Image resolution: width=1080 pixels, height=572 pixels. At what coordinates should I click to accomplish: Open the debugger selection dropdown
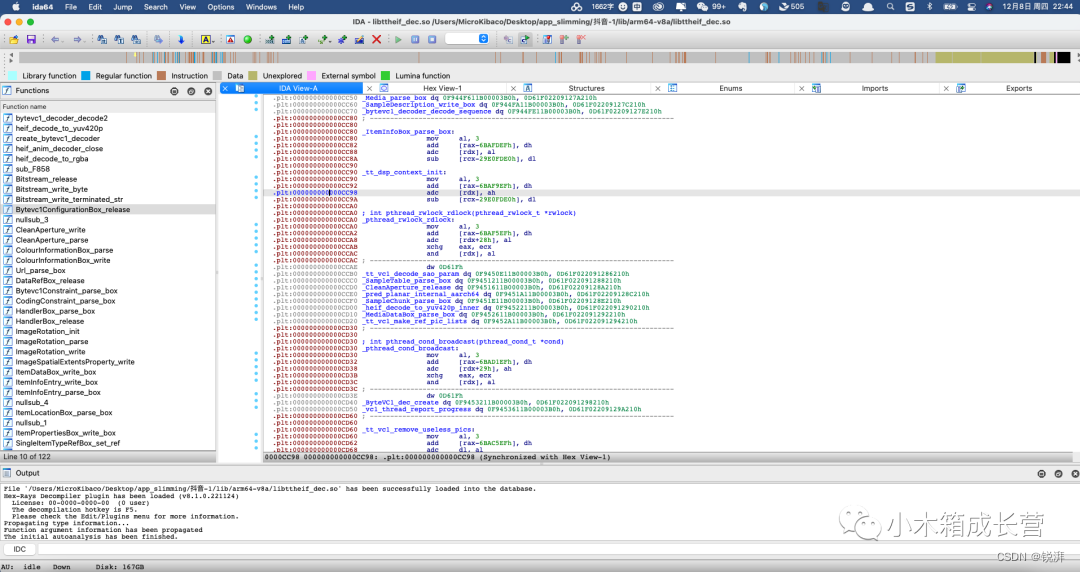467,39
